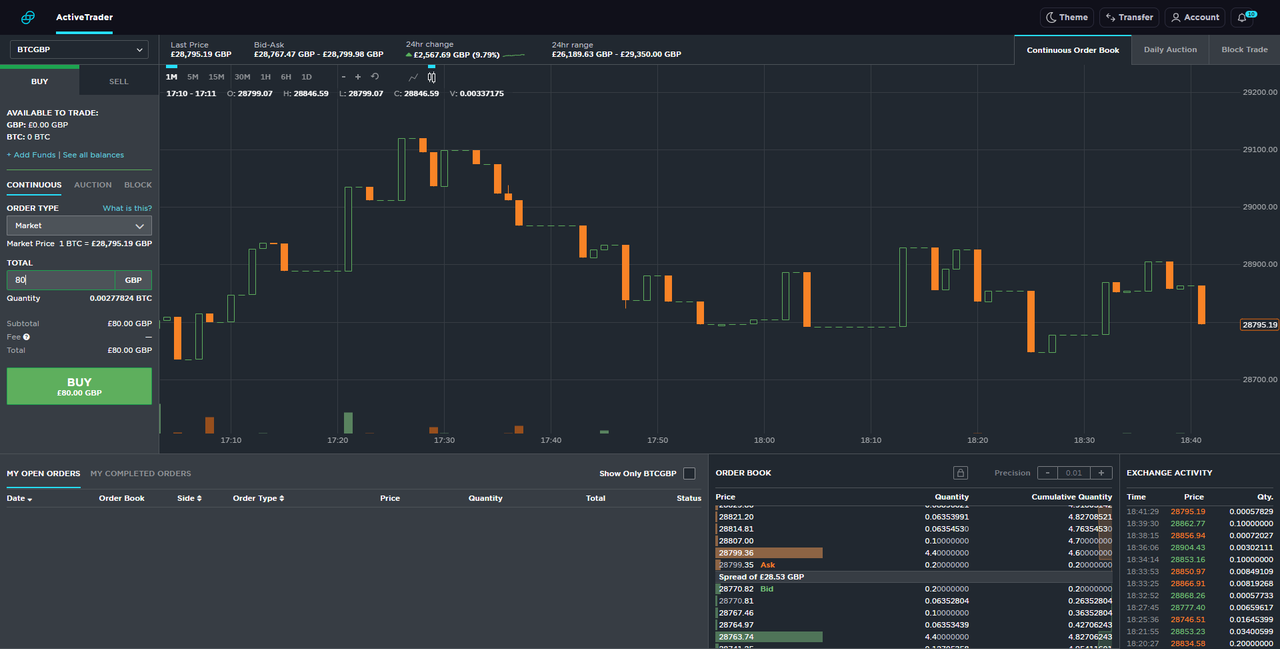Click the 28862.77 trade price in Exchange Activity
This screenshot has width=1280, height=649.
click(1188, 523)
